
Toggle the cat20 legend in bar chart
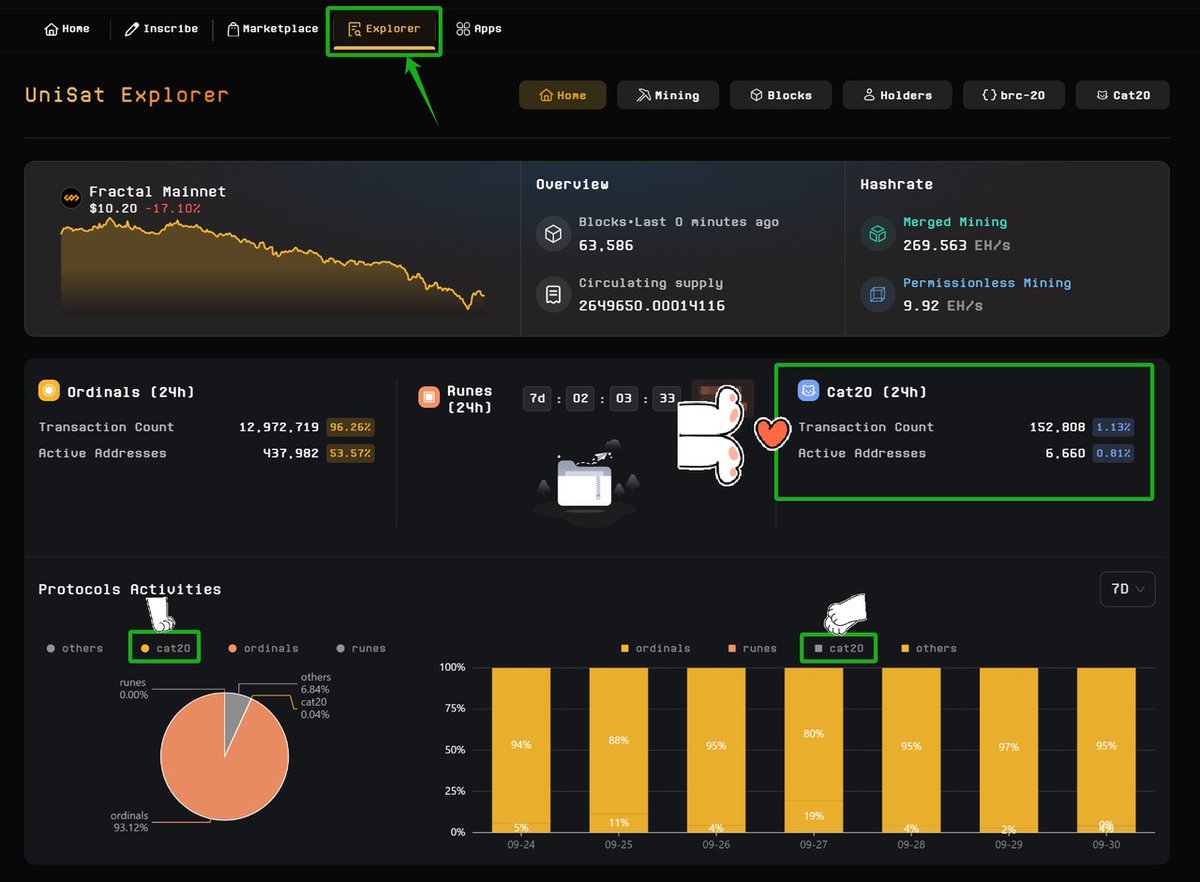(x=839, y=648)
